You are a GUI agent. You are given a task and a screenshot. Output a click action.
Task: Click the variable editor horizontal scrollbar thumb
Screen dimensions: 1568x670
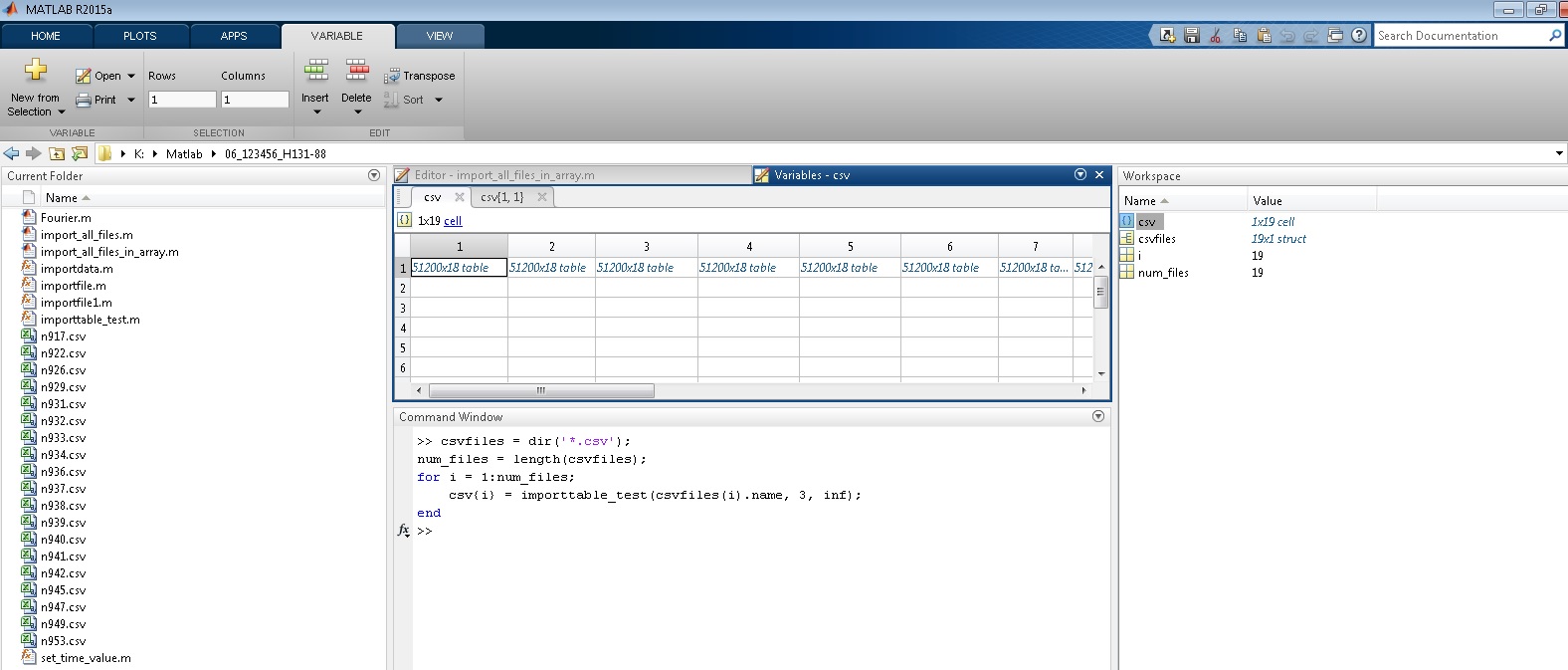(x=541, y=390)
